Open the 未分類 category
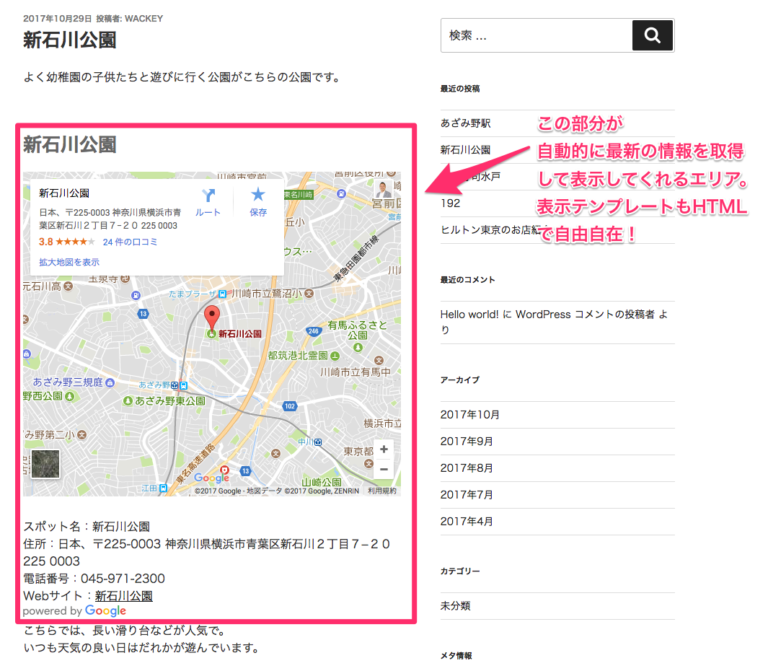The width and height of the screenshot is (768, 671). click(x=455, y=606)
